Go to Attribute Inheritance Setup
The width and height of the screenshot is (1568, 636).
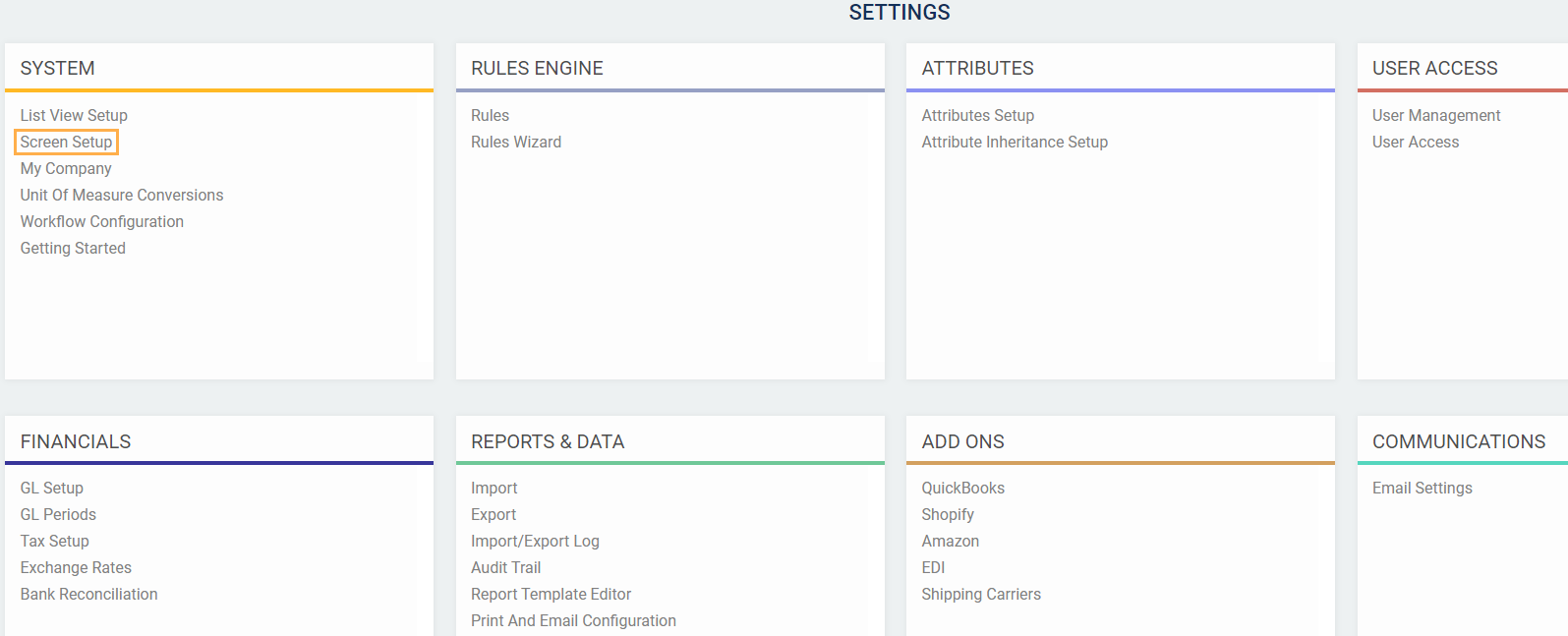[x=1015, y=142]
